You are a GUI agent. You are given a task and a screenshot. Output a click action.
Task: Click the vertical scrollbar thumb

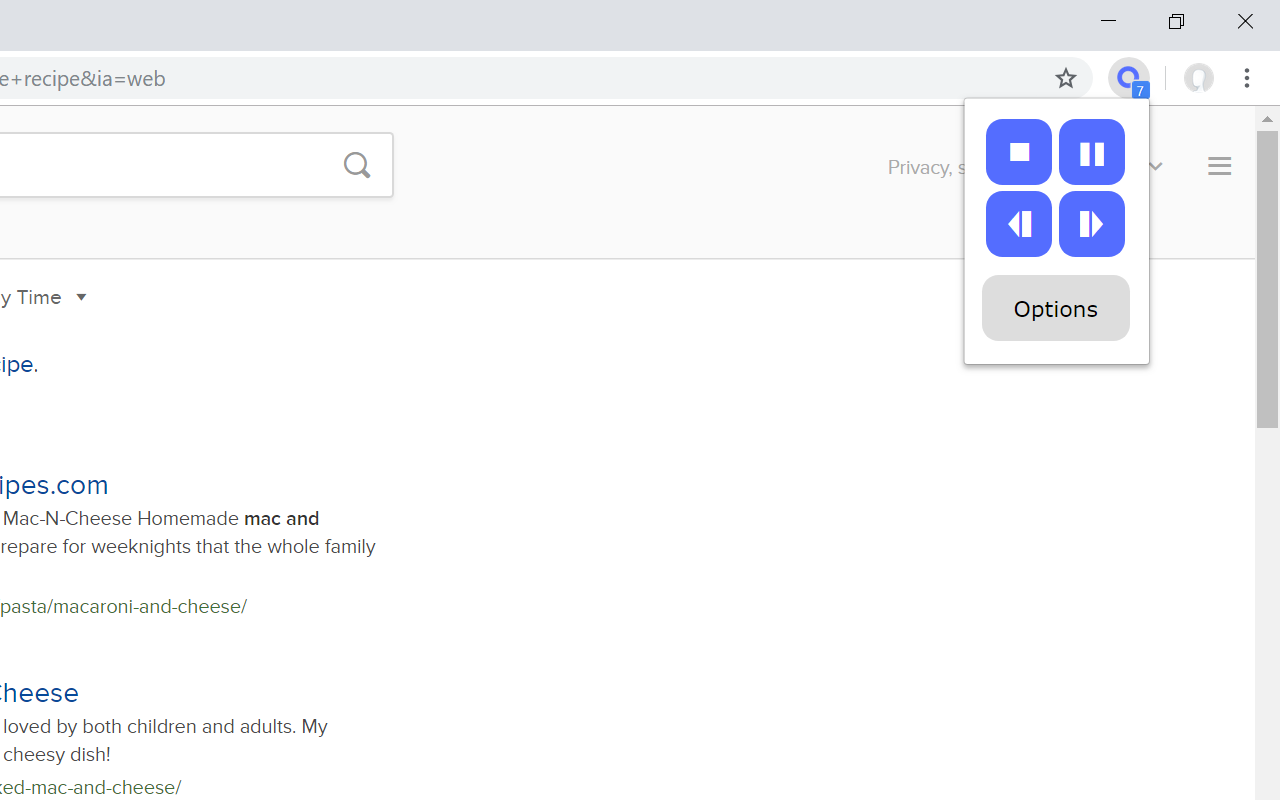point(1267,279)
